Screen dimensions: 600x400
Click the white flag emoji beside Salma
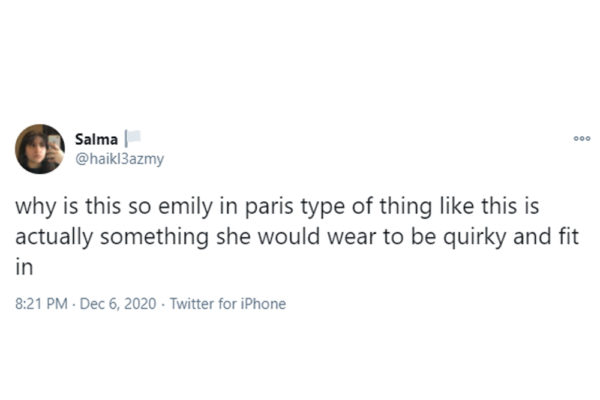(134, 137)
